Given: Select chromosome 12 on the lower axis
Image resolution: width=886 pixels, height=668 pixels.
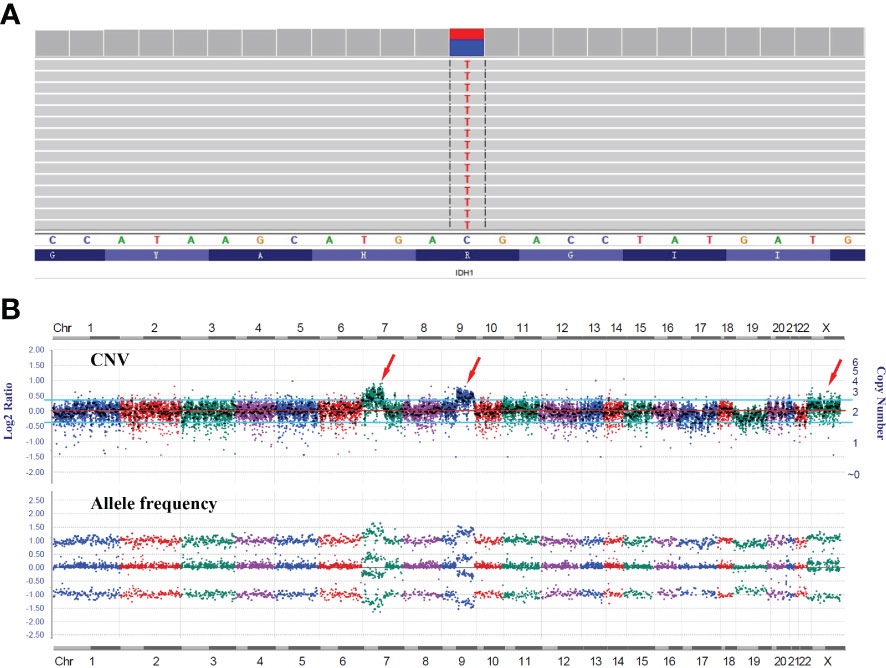Looking at the screenshot, I should click(563, 661).
